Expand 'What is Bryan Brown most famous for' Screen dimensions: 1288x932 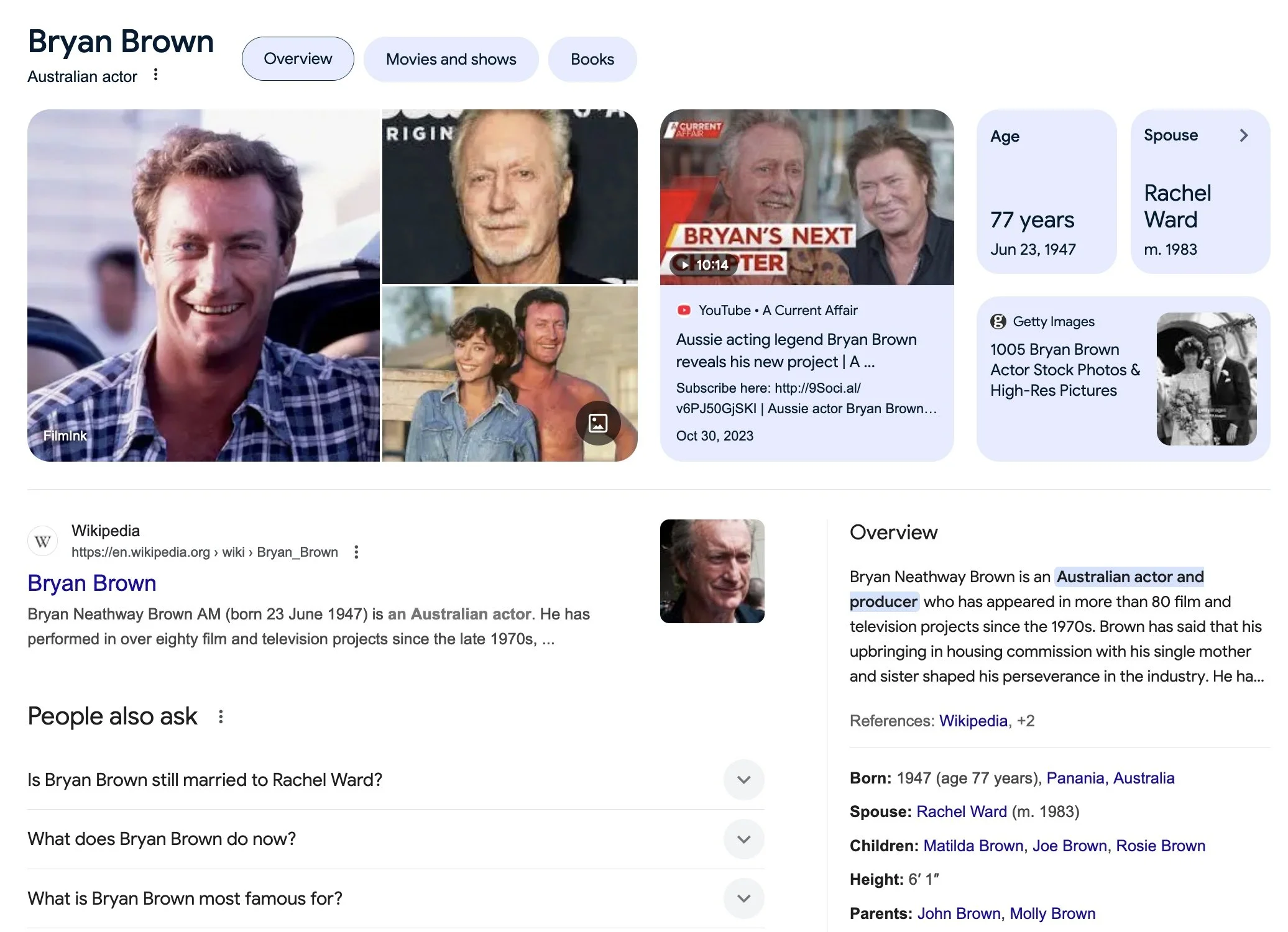[743, 898]
